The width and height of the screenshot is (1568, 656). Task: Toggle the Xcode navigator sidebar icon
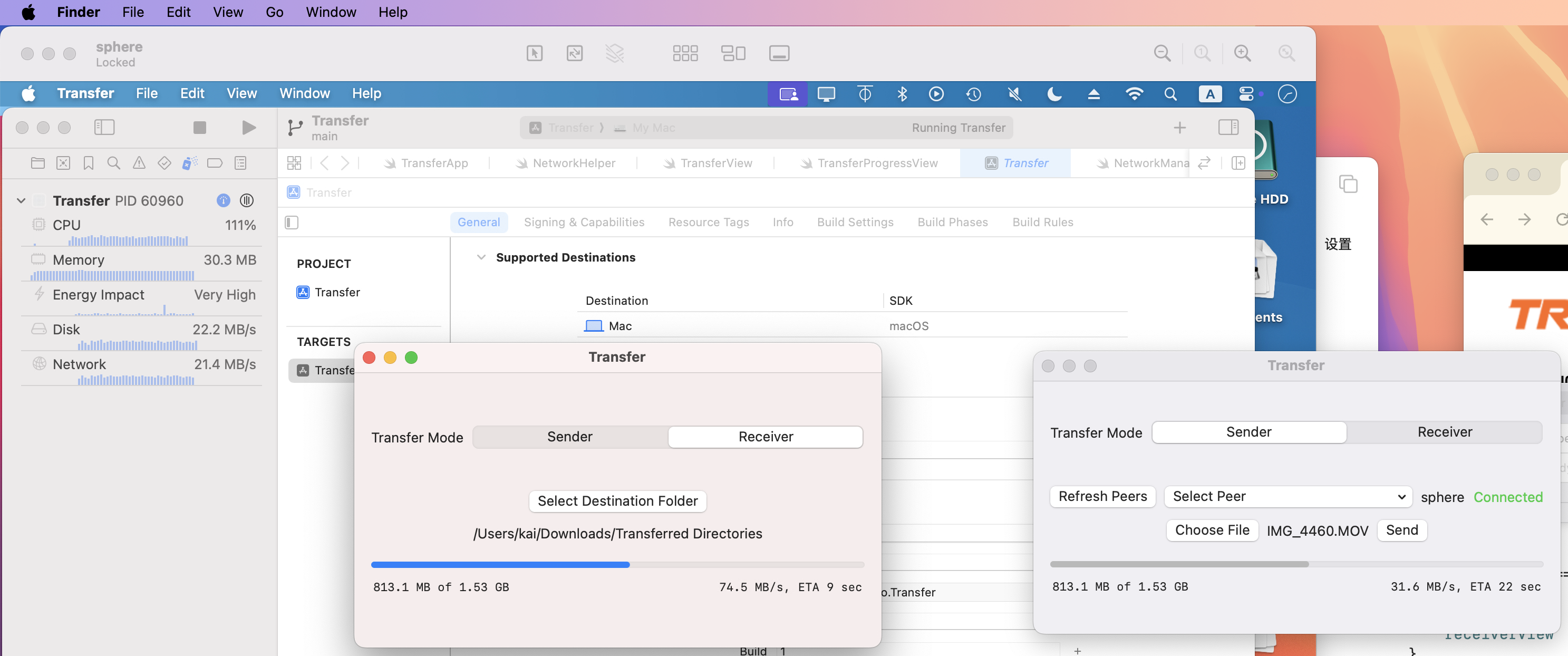coord(104,127)
